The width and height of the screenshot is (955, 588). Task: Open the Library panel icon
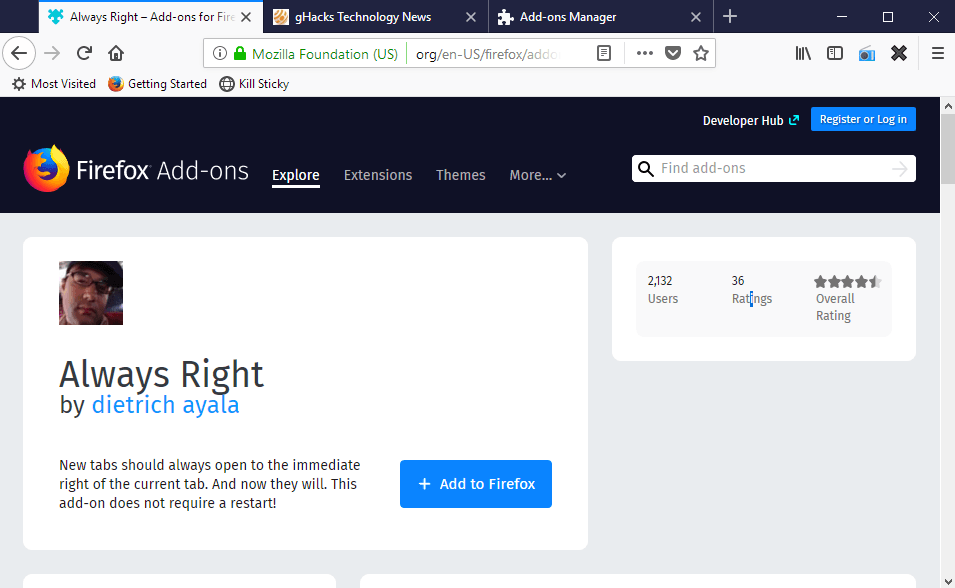tap(803, 52)
